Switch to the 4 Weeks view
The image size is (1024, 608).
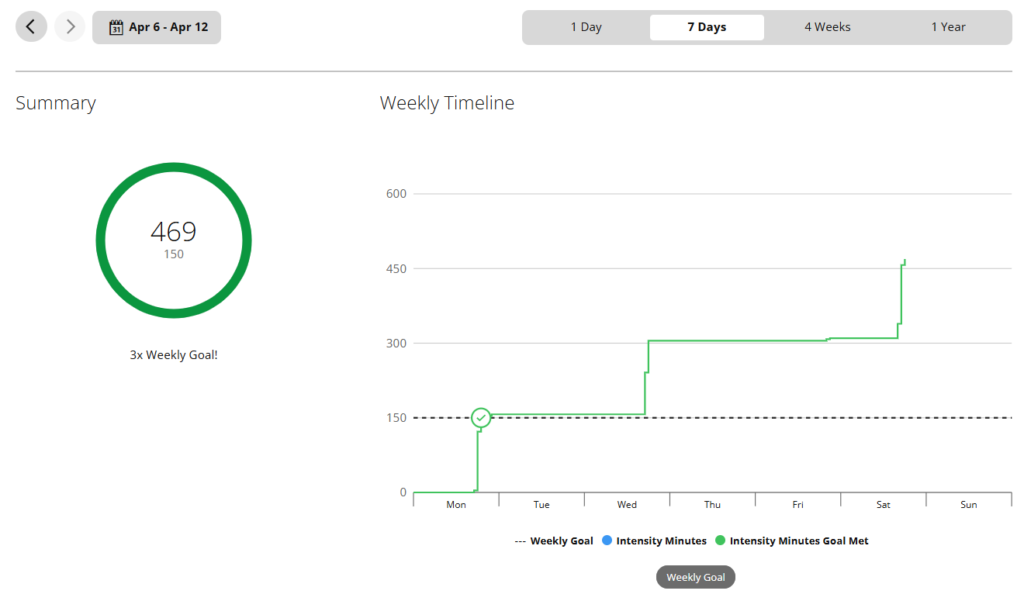[827, 27]
